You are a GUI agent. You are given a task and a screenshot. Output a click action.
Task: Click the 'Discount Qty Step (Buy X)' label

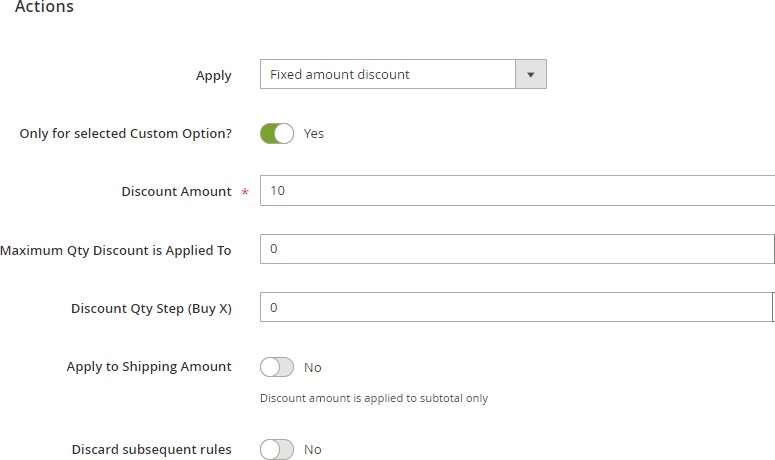tap(151, 308)
